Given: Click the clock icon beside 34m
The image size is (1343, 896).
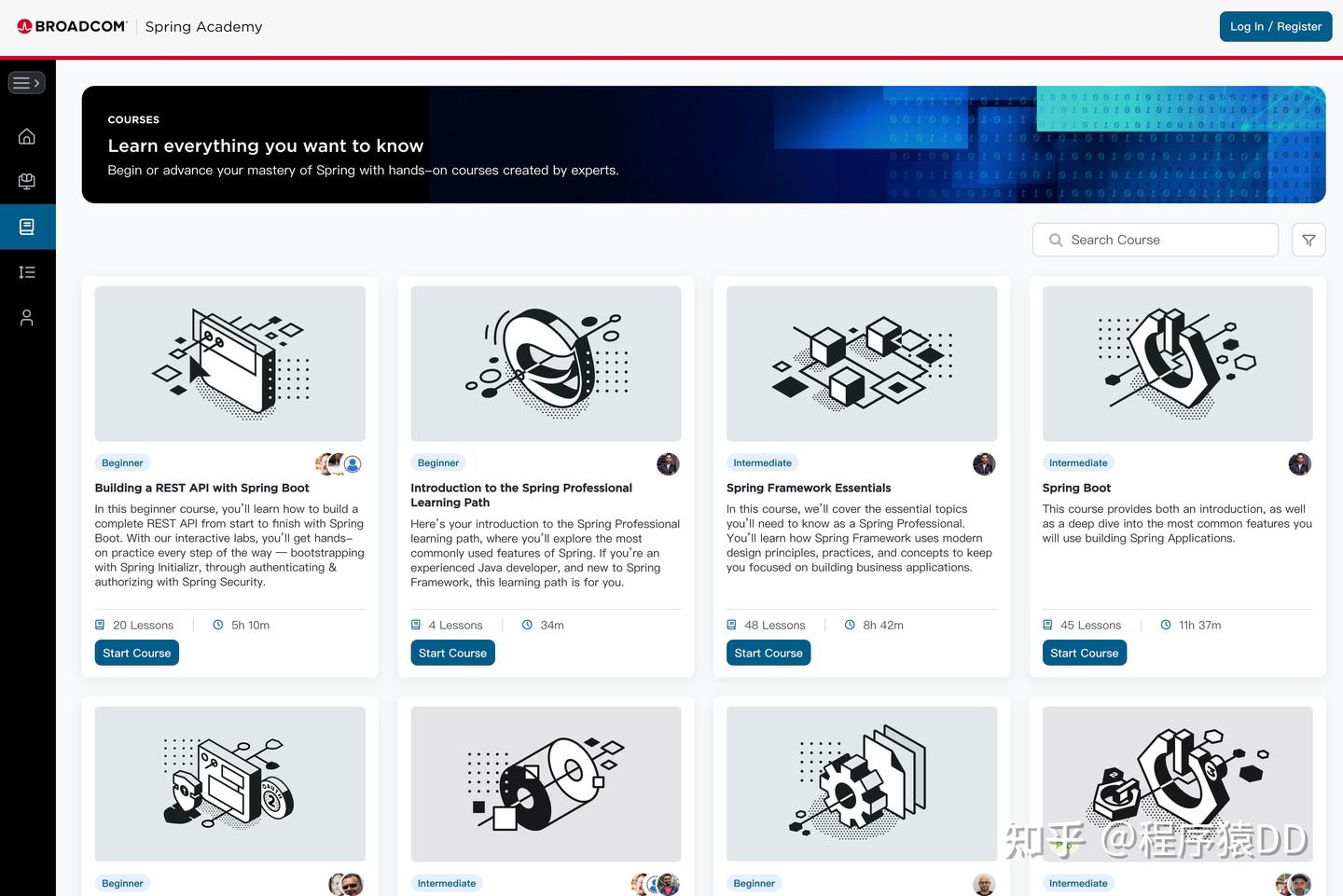Looking at the screenshot, I should pyautogui.click(x=527, y=625).
